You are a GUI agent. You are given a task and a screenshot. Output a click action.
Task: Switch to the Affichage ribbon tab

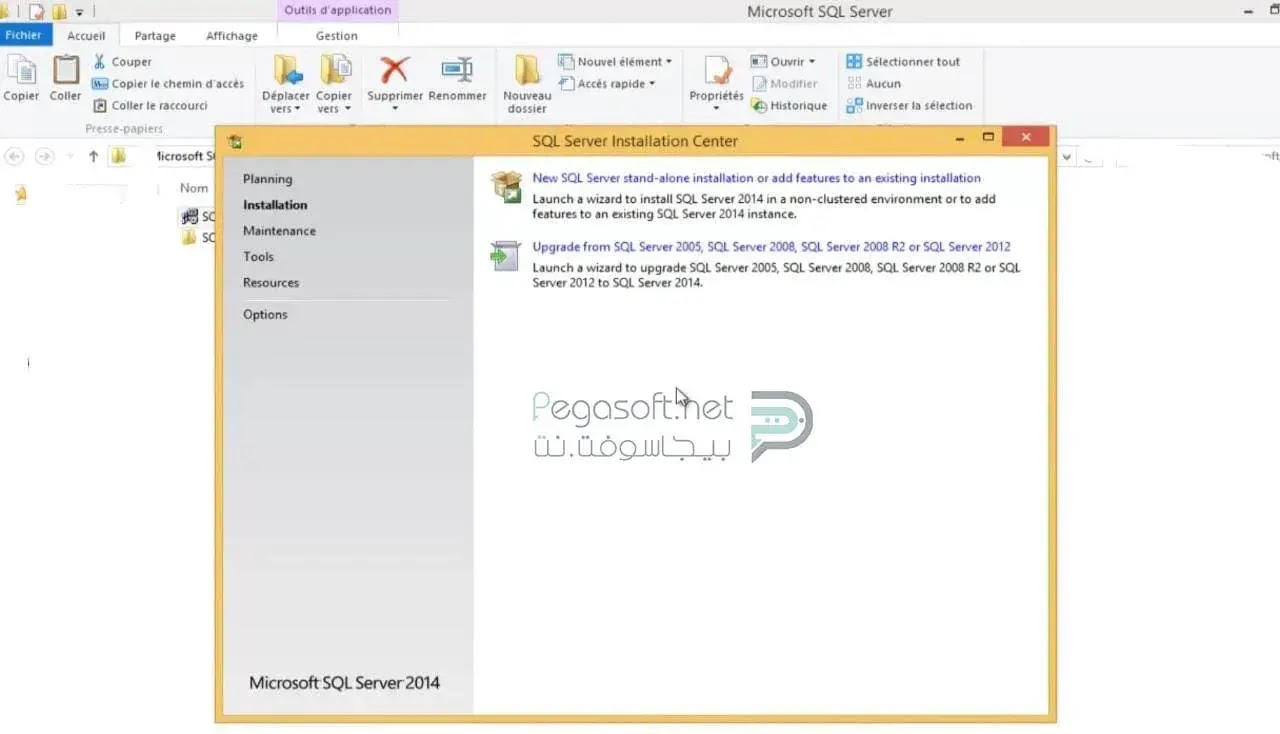coord(232,36)
